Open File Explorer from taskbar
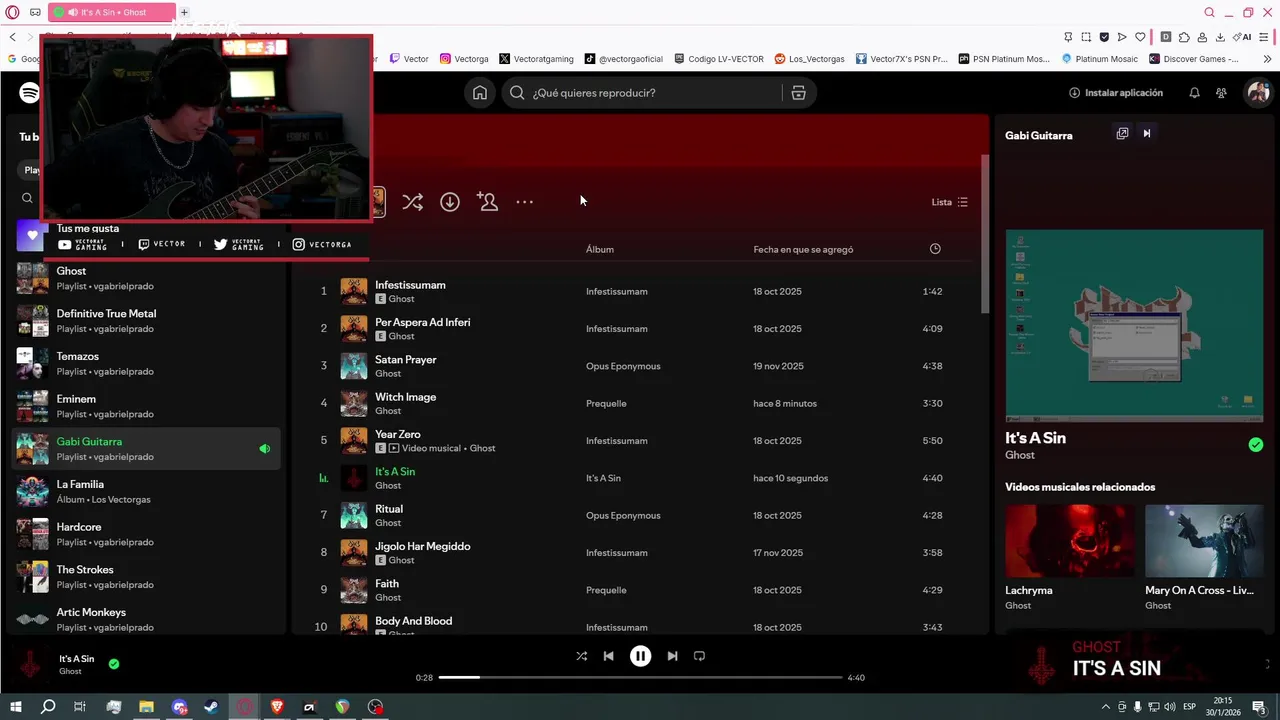1280x720 pixels. (146, 707)
